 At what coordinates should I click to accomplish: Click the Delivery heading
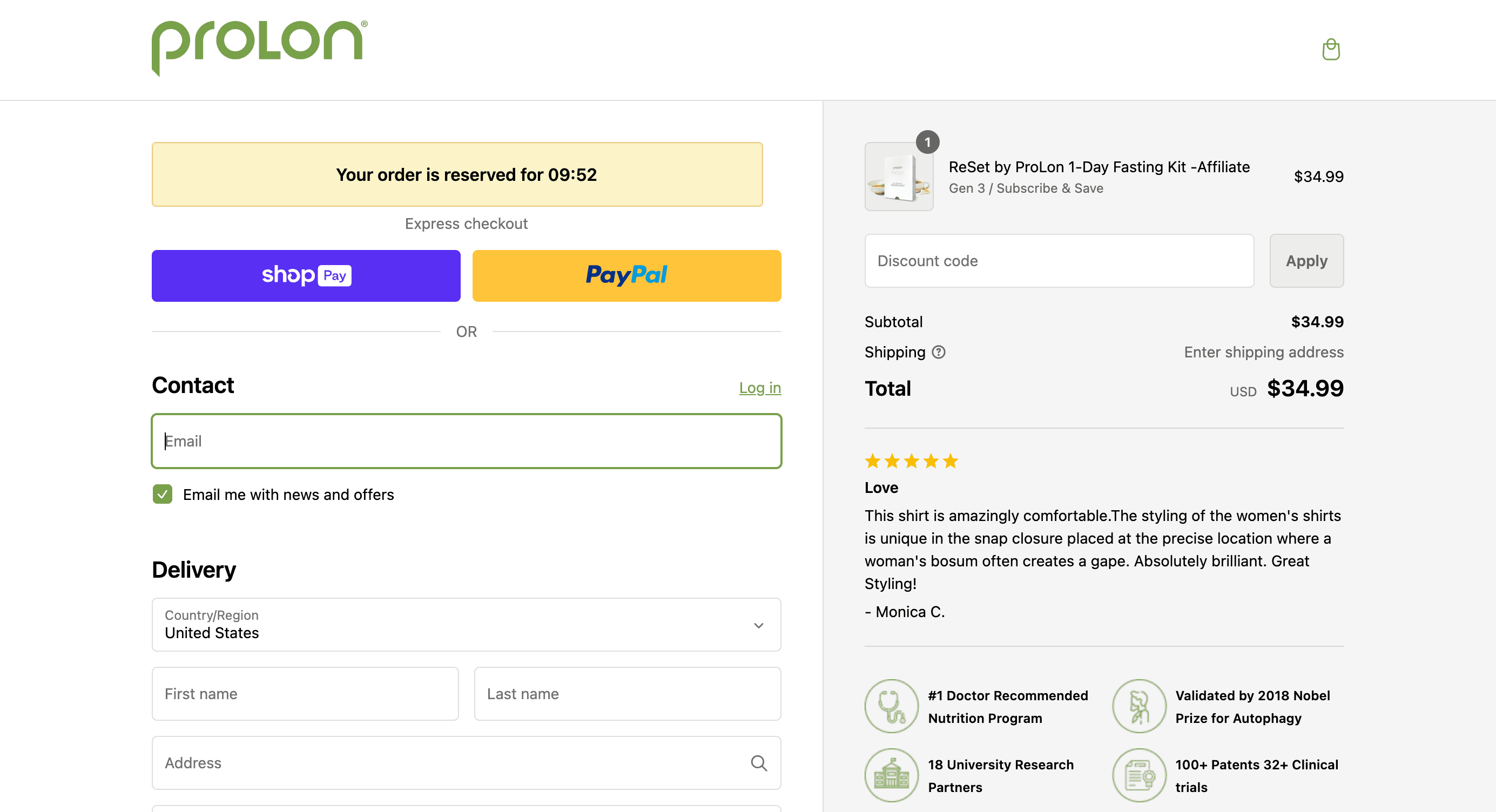194,570
